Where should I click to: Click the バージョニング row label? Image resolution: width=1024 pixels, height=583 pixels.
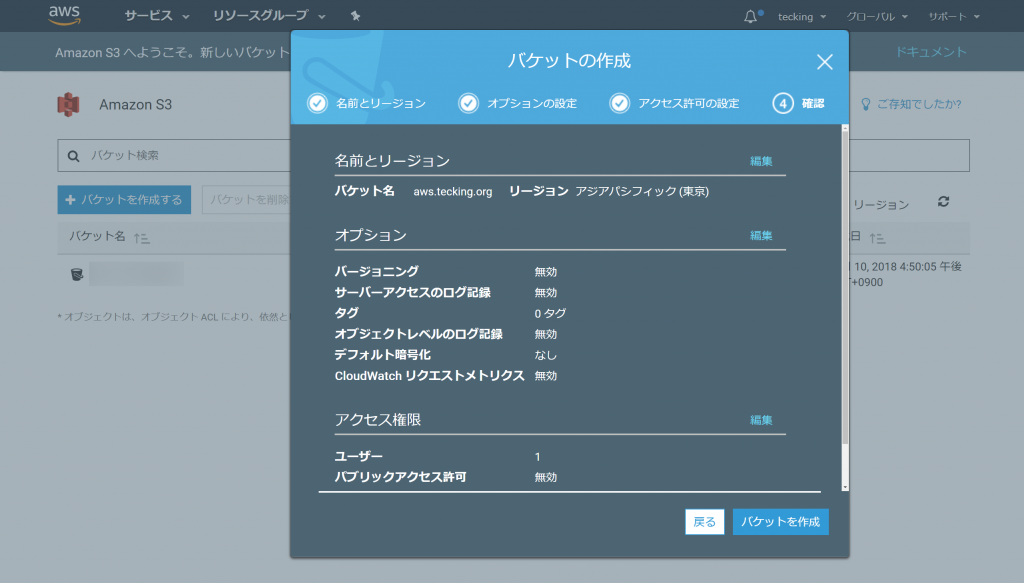tap(377, 272)
